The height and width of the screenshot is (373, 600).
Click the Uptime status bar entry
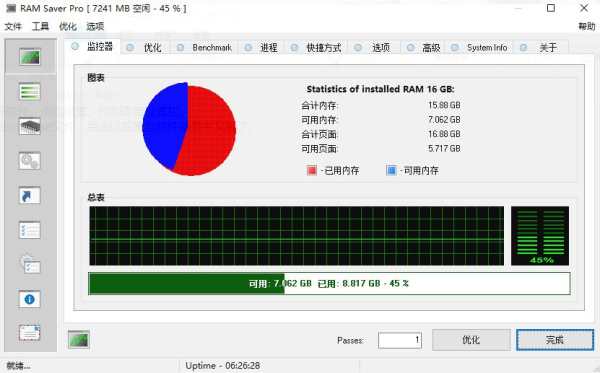tap(223, 366)
